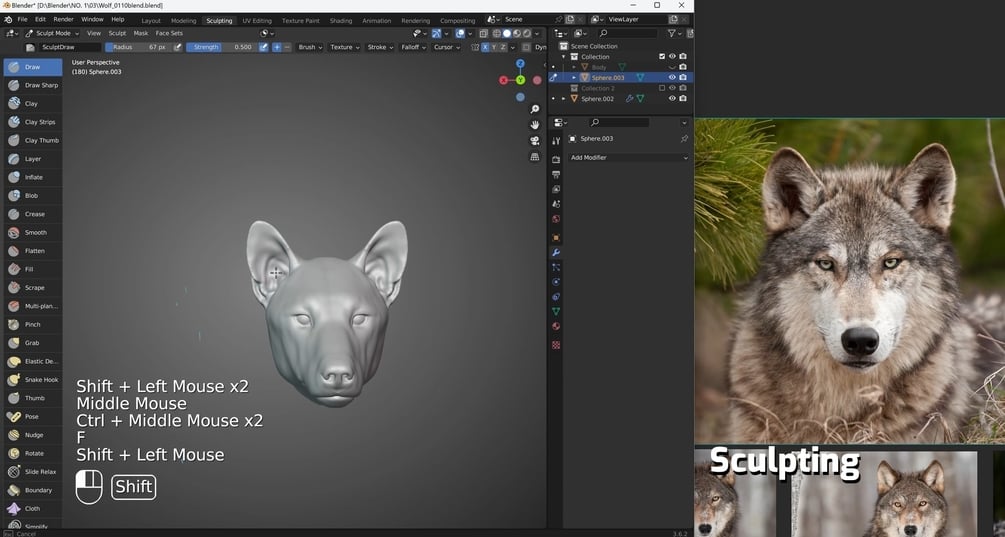Adjust the brush Strength slider
Screen dimensions: 1005x537
coord(222,47)
